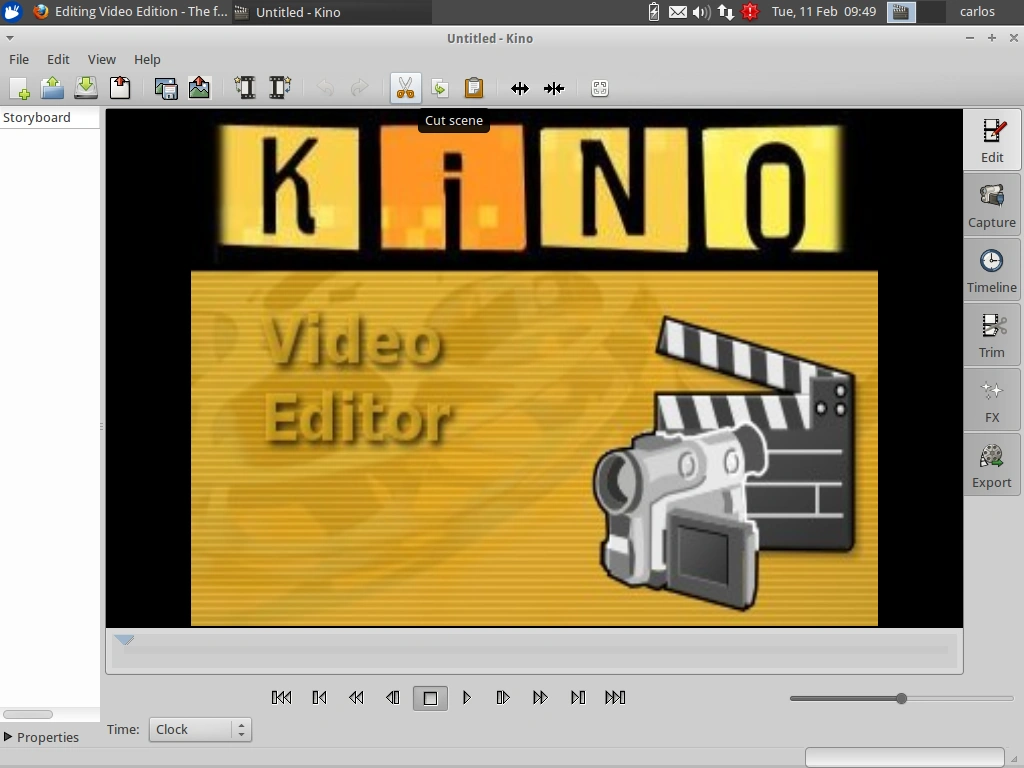This screenshot has height=768, width=1024.
Task: Open the Time format Clock dropdown
Action: click(x=200, y=729)
